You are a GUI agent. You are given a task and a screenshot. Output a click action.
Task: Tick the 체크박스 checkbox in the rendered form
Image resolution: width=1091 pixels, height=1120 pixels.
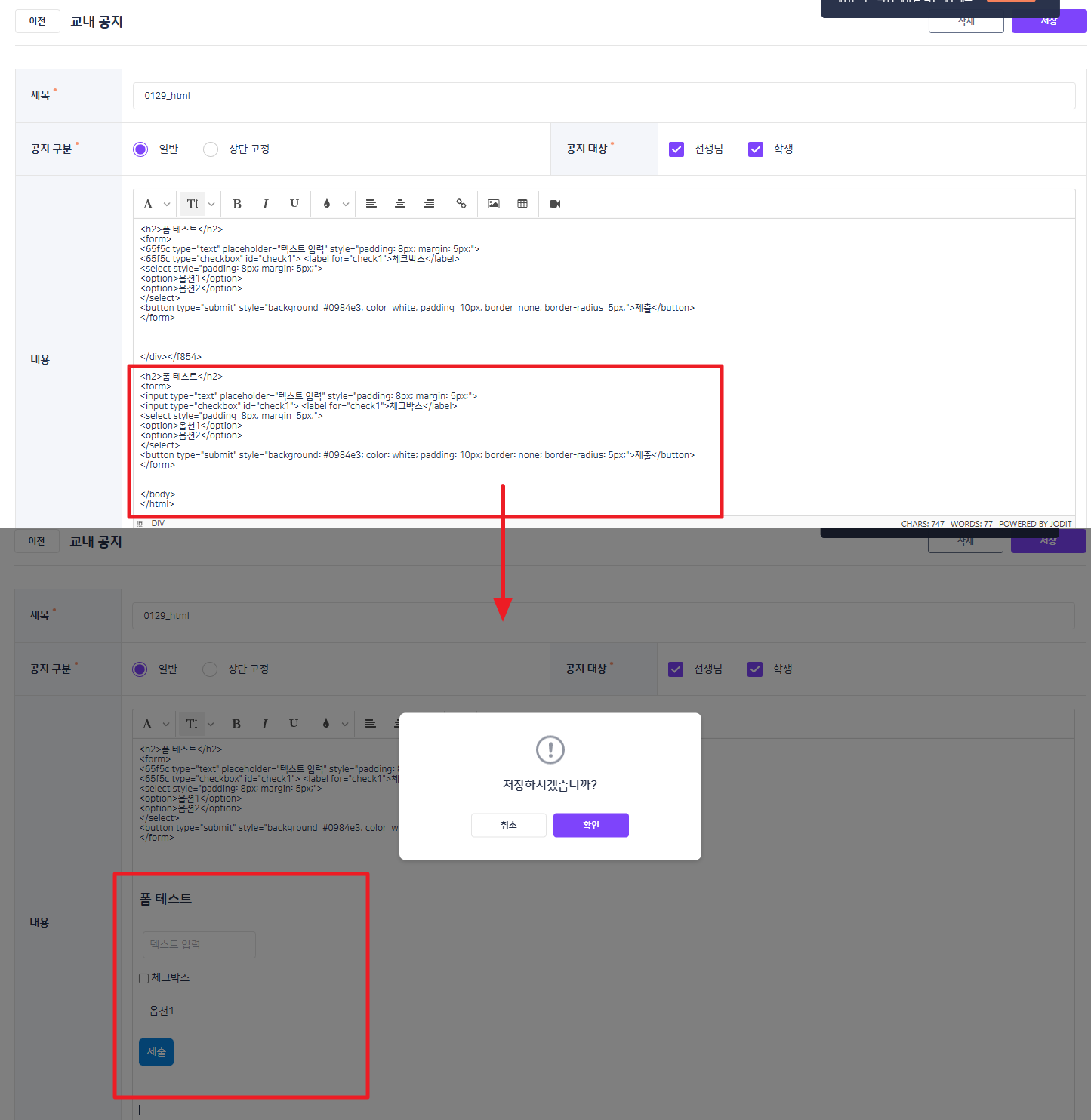click(x=143, y=978)
